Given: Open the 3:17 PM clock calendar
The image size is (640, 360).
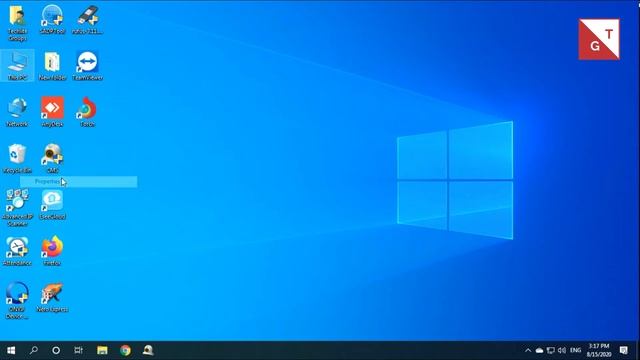Looking at the screenshot, I should click(599, 350).
